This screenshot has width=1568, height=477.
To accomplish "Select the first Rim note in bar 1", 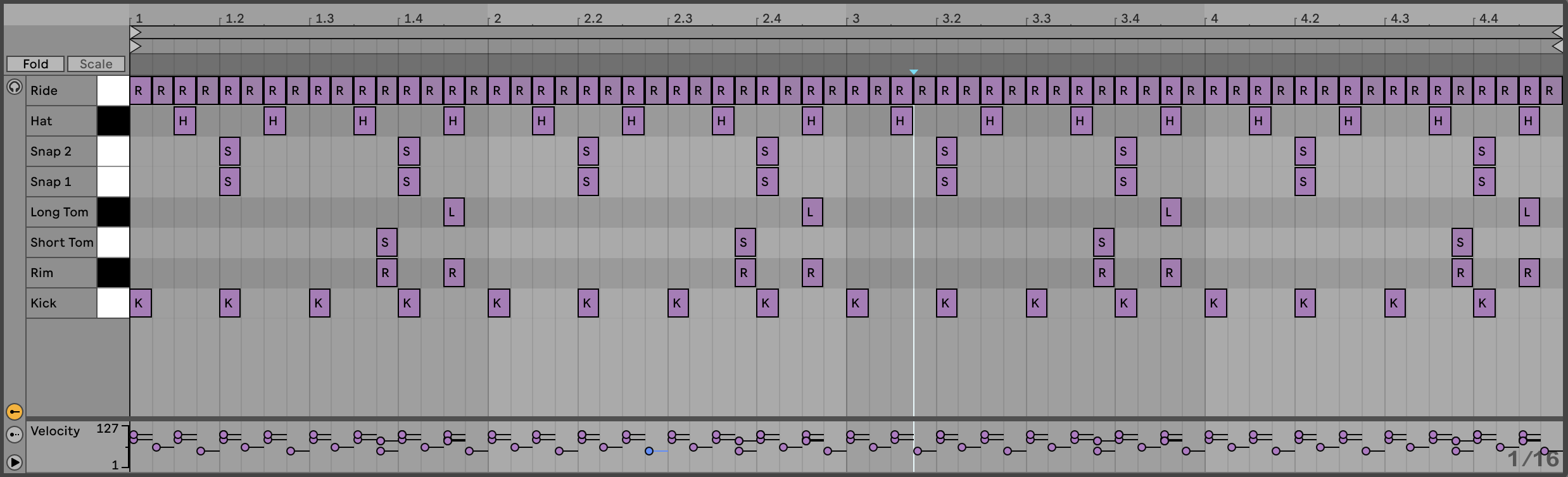I will point(387,273).
